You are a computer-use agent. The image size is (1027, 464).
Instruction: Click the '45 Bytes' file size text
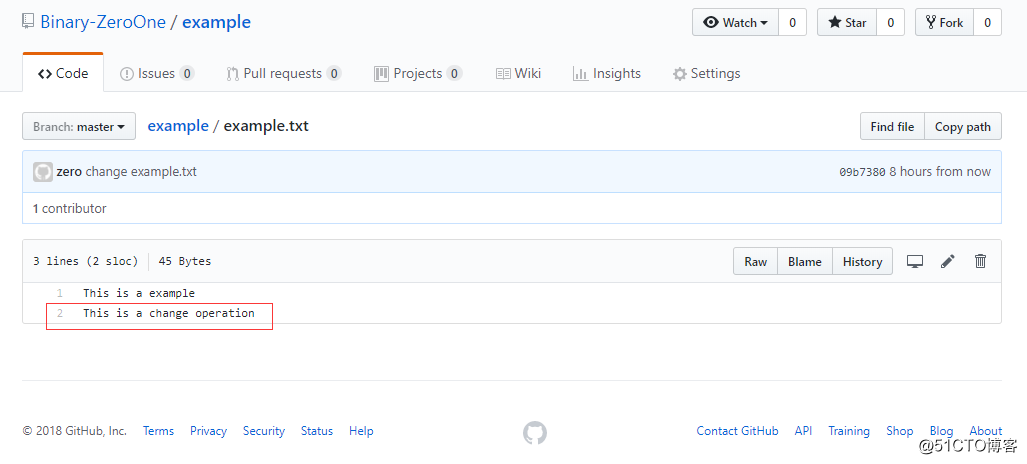tap(185, 261)
